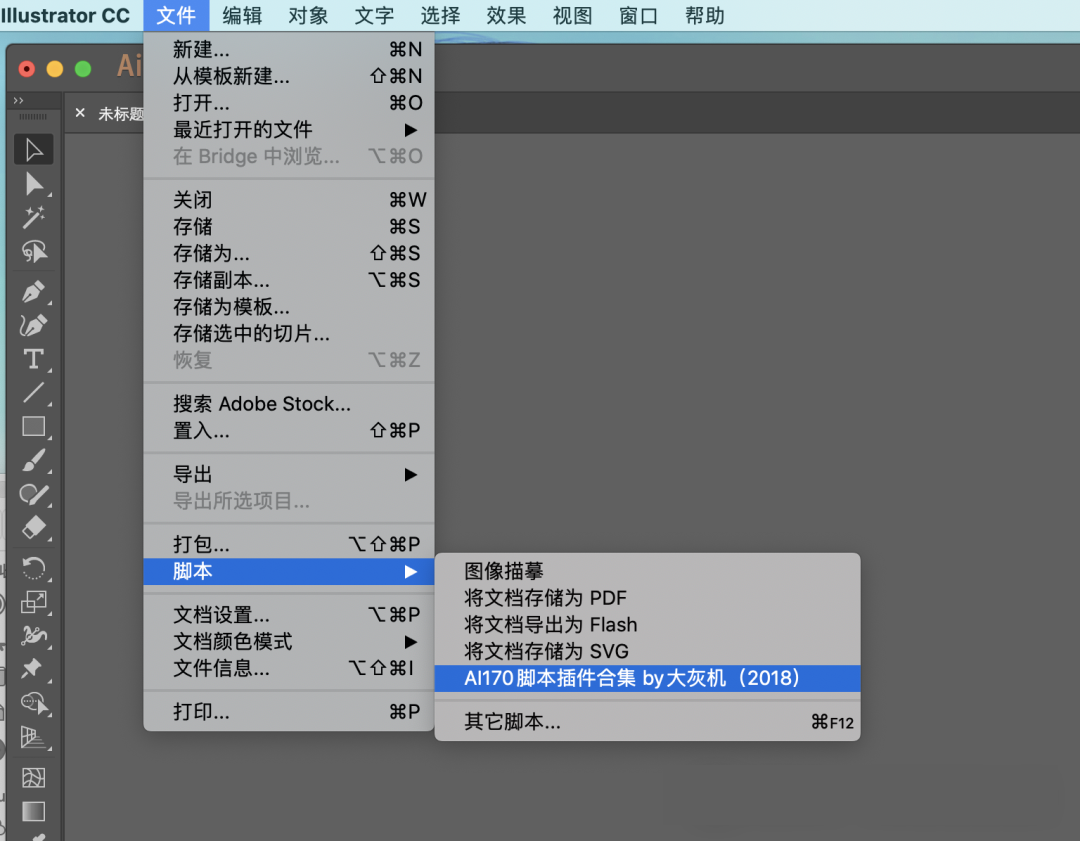Run the 将文档存储为 SVG script
The height and width of the screenshot is (841, 1080).
pos(647,652)
